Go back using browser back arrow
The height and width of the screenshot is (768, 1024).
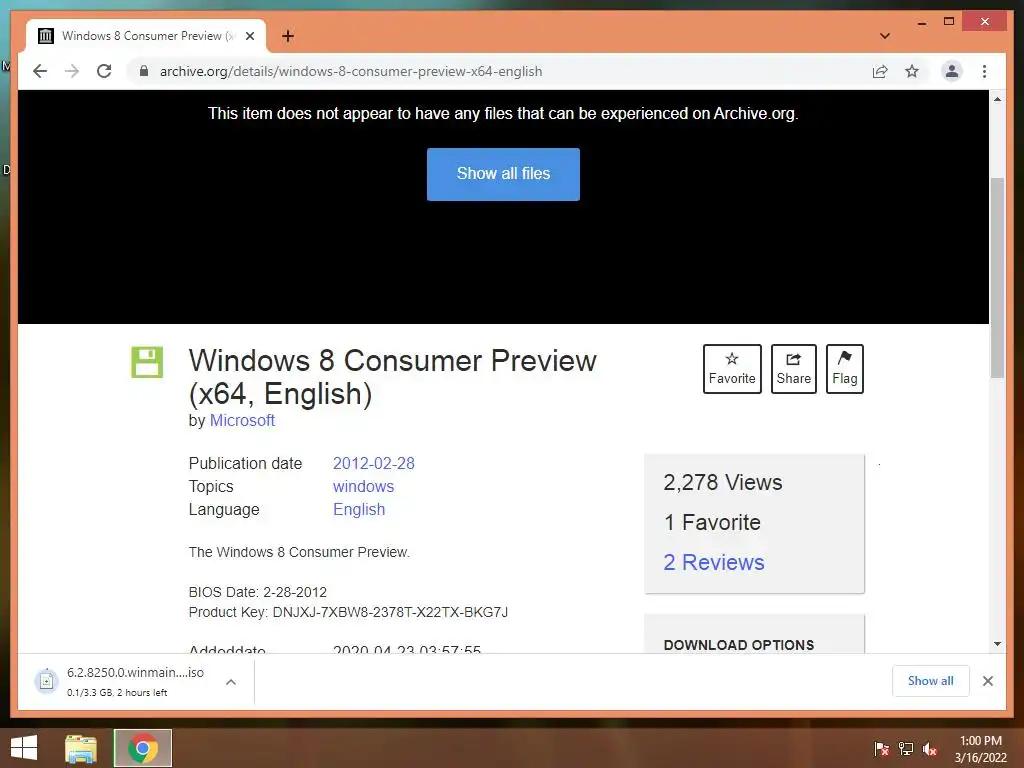coord(40,71)
